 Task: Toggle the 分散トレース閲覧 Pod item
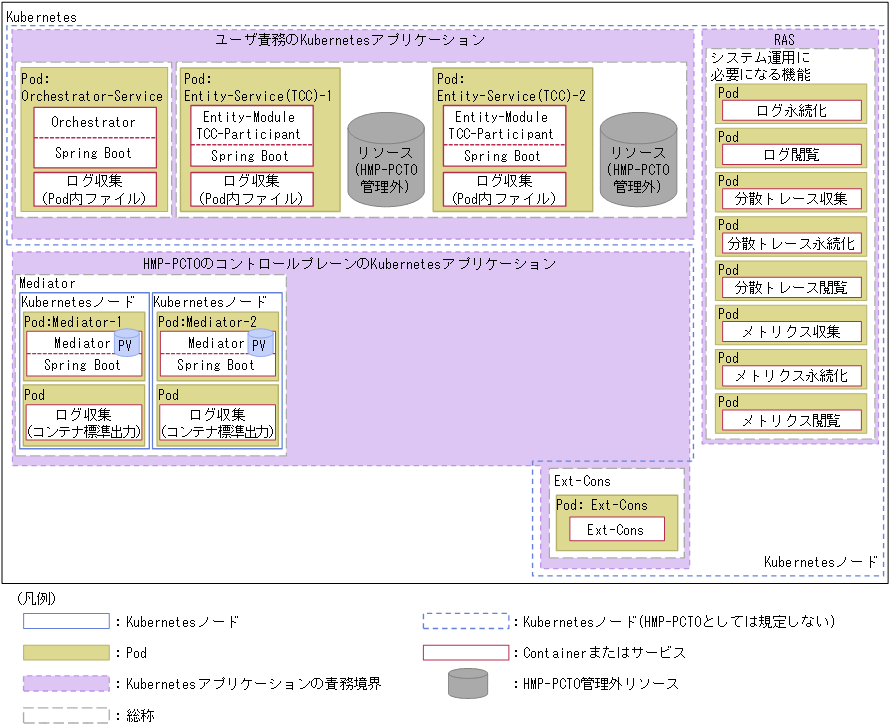pyautogui.click(x=793, y=287)
